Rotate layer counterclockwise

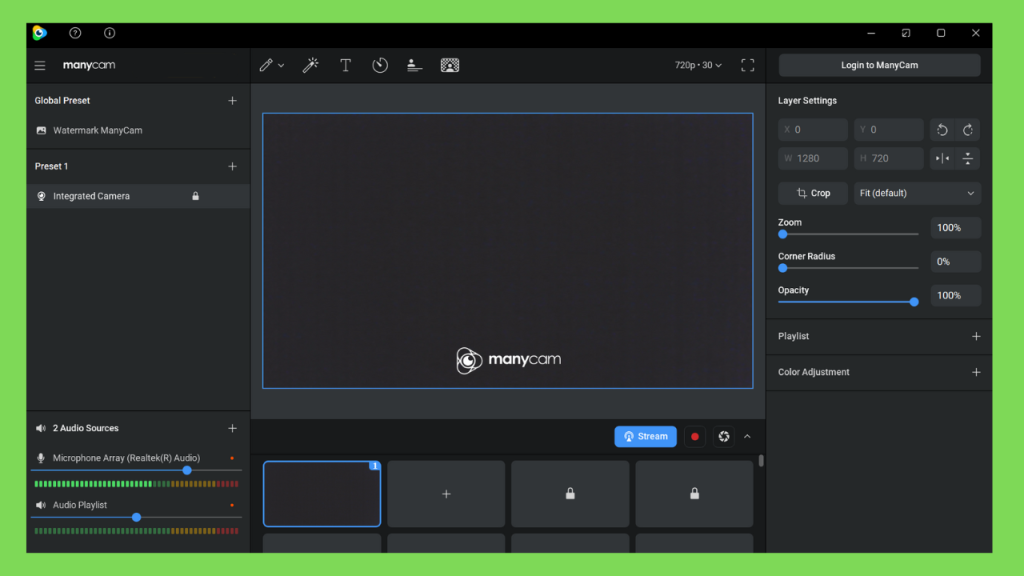pyautogui.click(x=942, y=130)
